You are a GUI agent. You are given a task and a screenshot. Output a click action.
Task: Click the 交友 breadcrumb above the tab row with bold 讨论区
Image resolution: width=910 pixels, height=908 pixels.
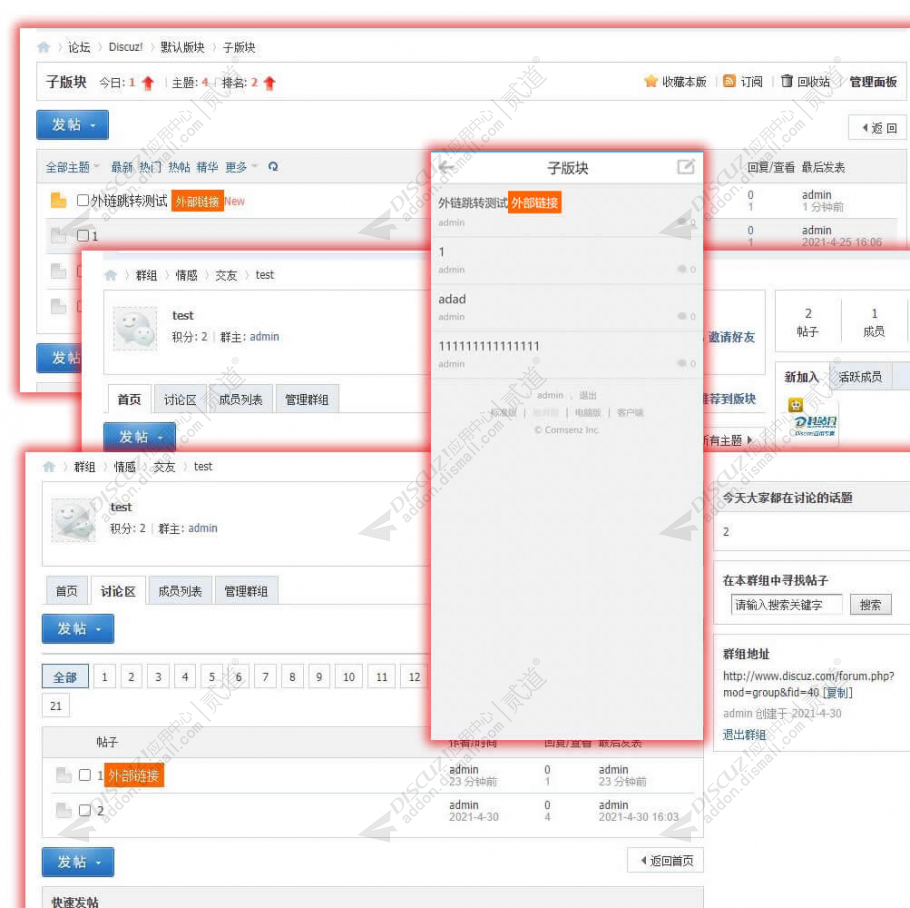click(164, 466)
